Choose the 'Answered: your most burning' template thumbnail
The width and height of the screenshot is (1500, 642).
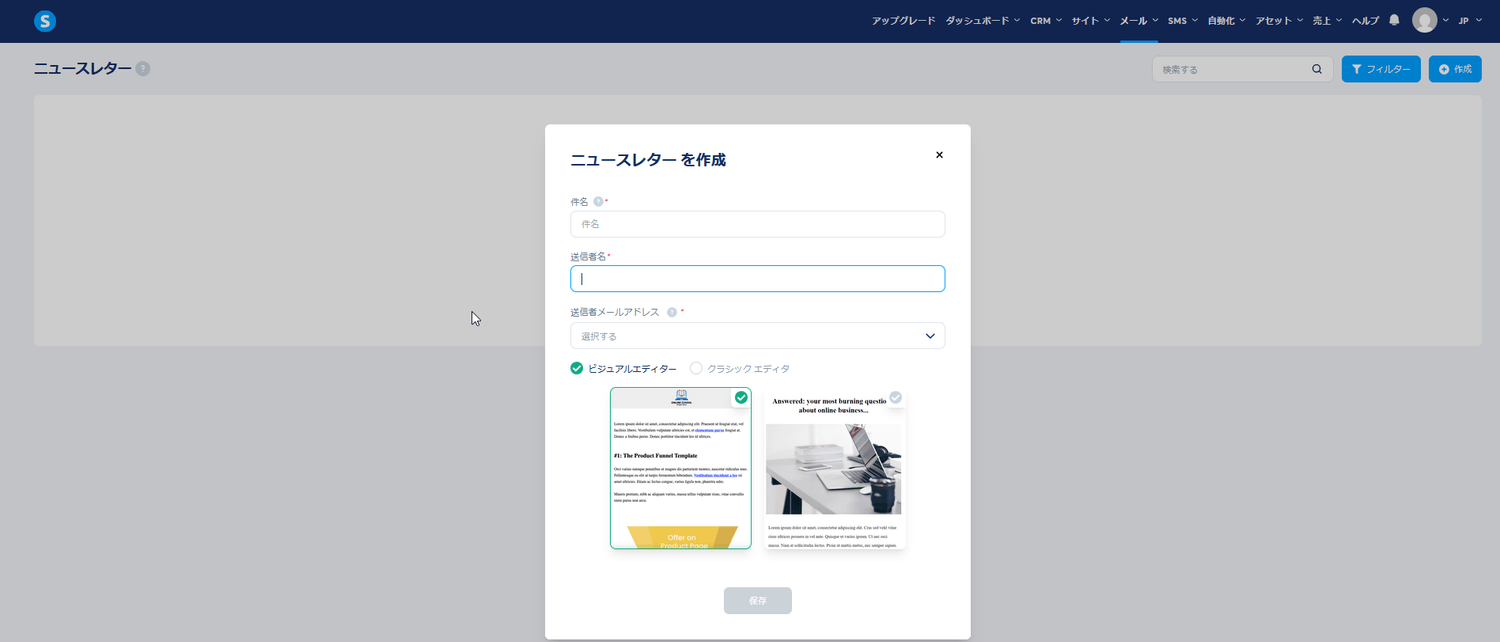(835, 468)
